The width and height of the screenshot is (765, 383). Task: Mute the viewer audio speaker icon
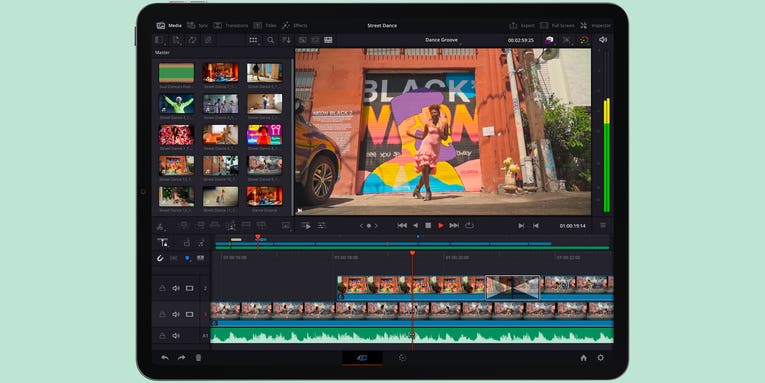pos(603,40)
